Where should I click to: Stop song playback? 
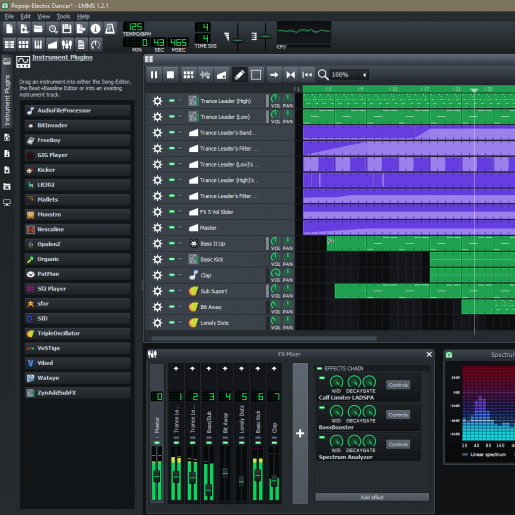(x=170, y=75)
